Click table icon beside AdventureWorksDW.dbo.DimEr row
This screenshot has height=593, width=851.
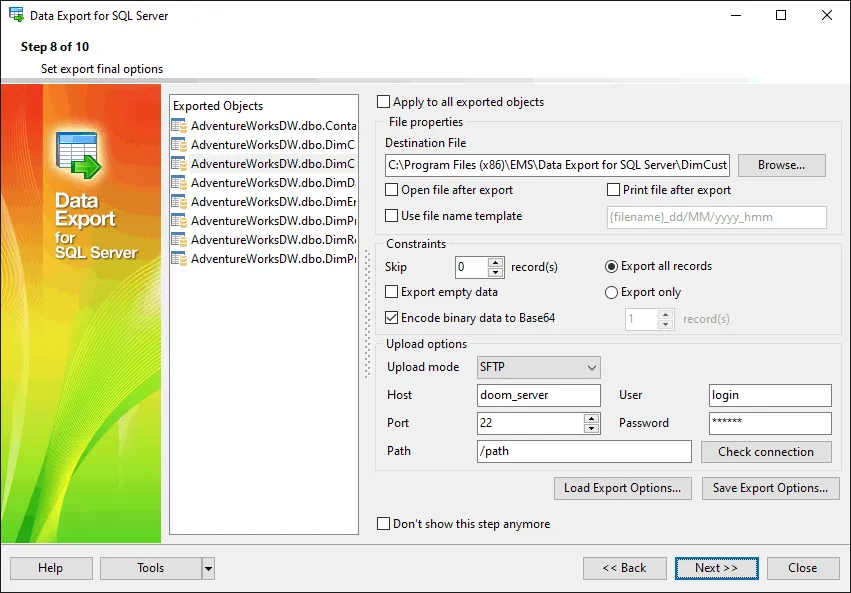pos(179,202)
